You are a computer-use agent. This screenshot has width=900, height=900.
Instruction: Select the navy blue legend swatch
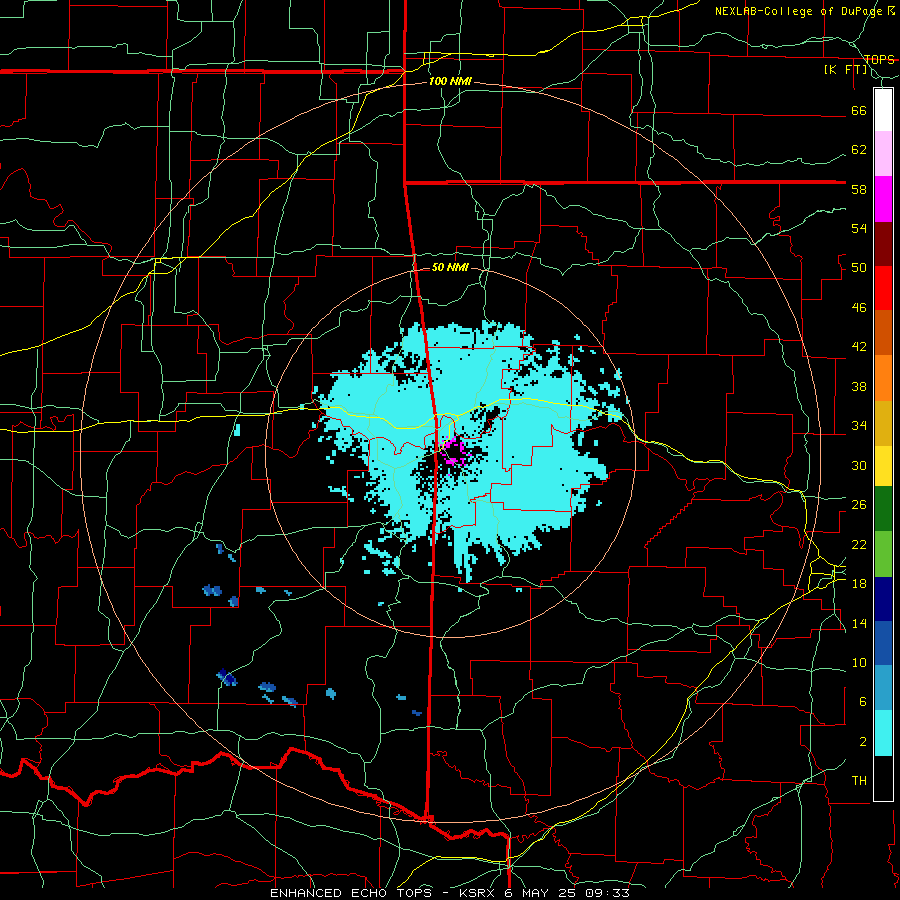point(883,599)
